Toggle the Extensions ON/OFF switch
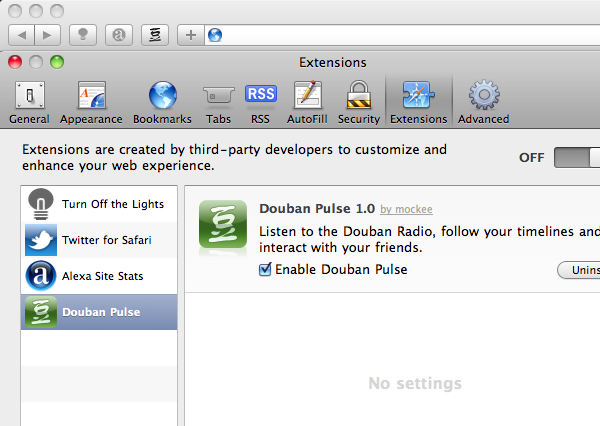The width and height of the screenshot is (600, 426). (x=577, y=157)
